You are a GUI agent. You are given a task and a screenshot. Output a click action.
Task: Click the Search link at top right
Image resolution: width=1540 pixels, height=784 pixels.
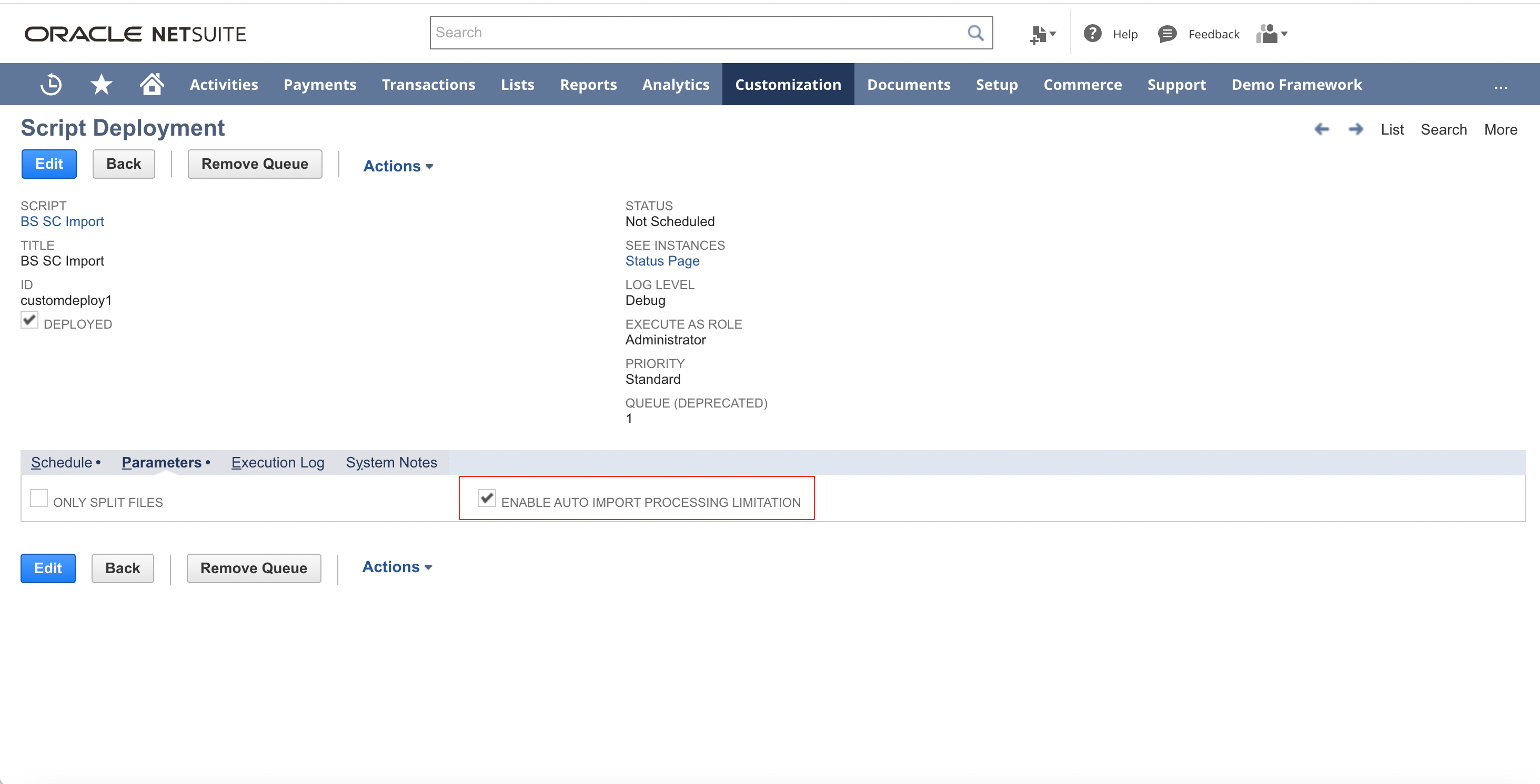pyautogui.click(x=1444, y=130)
